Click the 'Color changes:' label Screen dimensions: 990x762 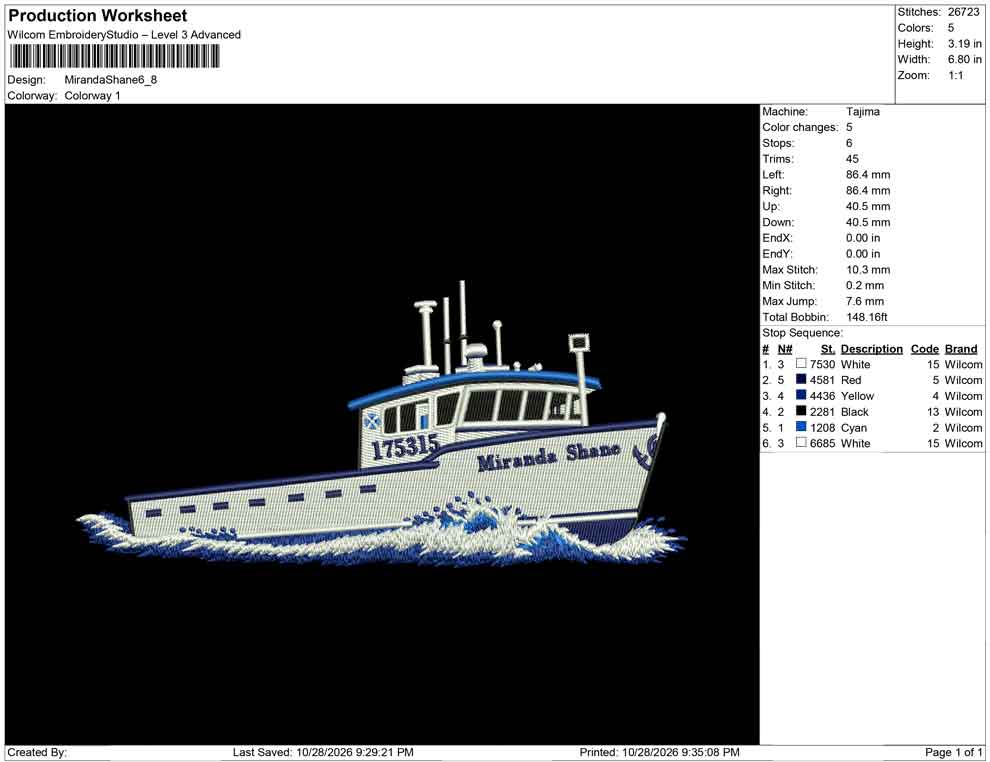800,128
